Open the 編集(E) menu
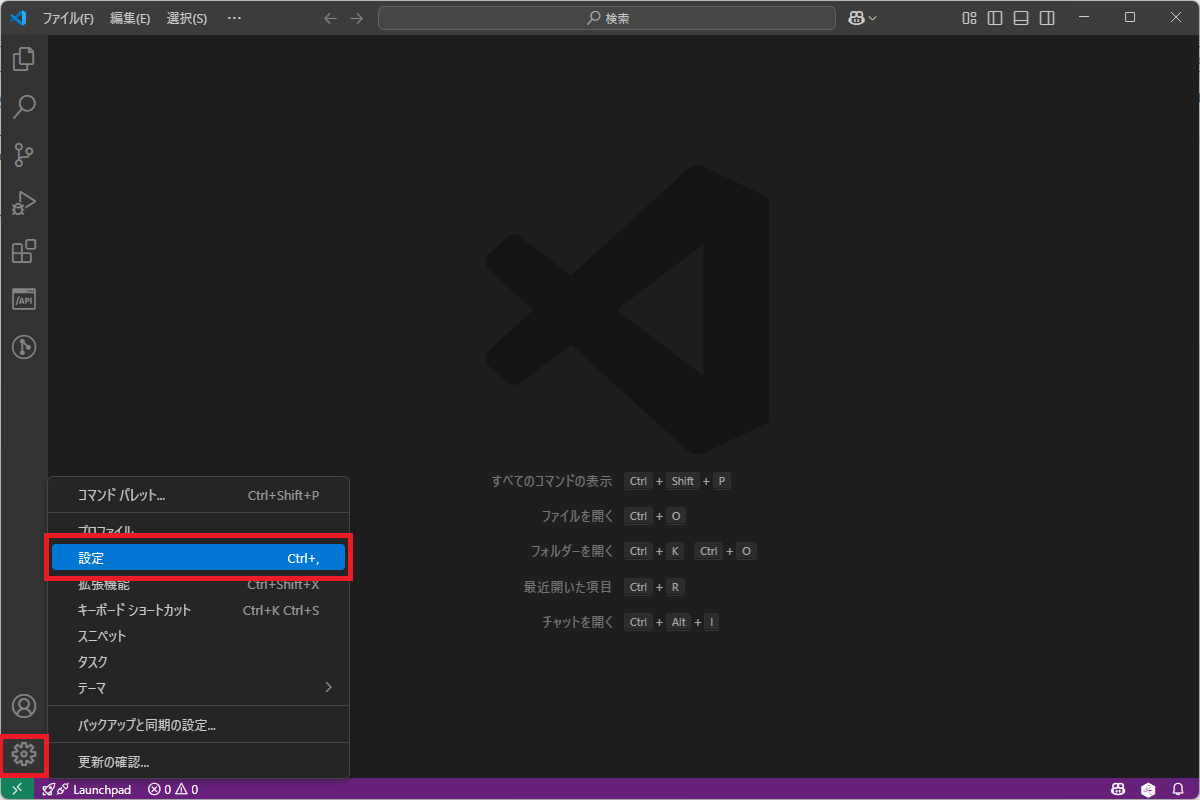The image size is (1200, 800). pos(130,18)
